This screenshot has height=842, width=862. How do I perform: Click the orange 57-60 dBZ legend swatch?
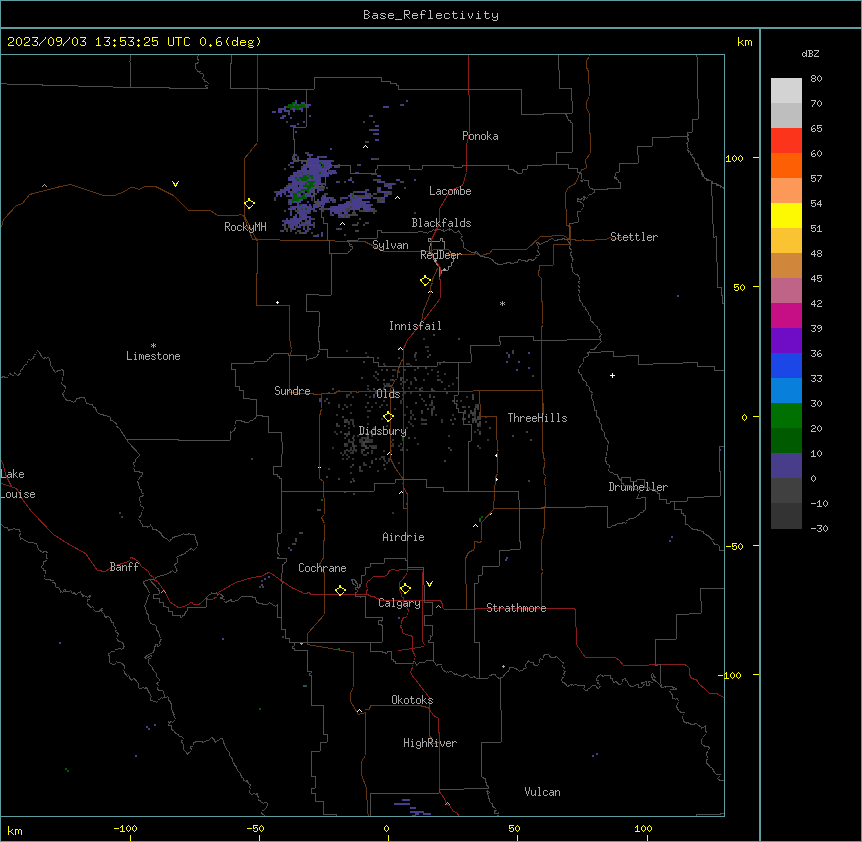(x=786, y=165)
